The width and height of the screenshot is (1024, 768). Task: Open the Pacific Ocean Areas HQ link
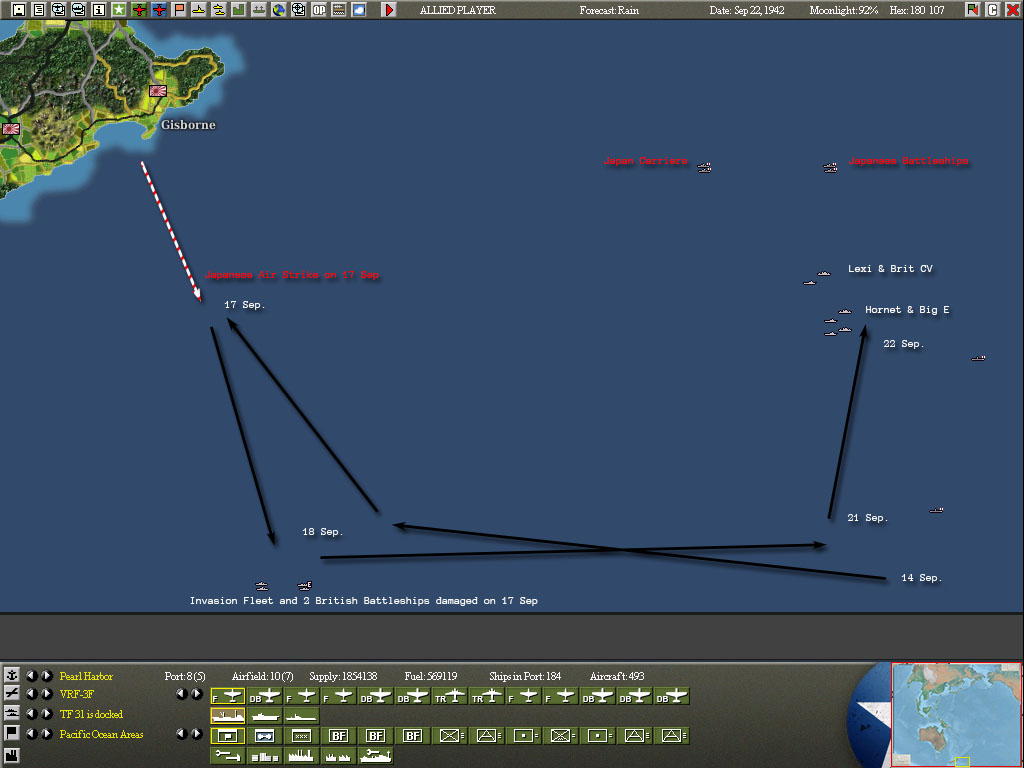101,734
